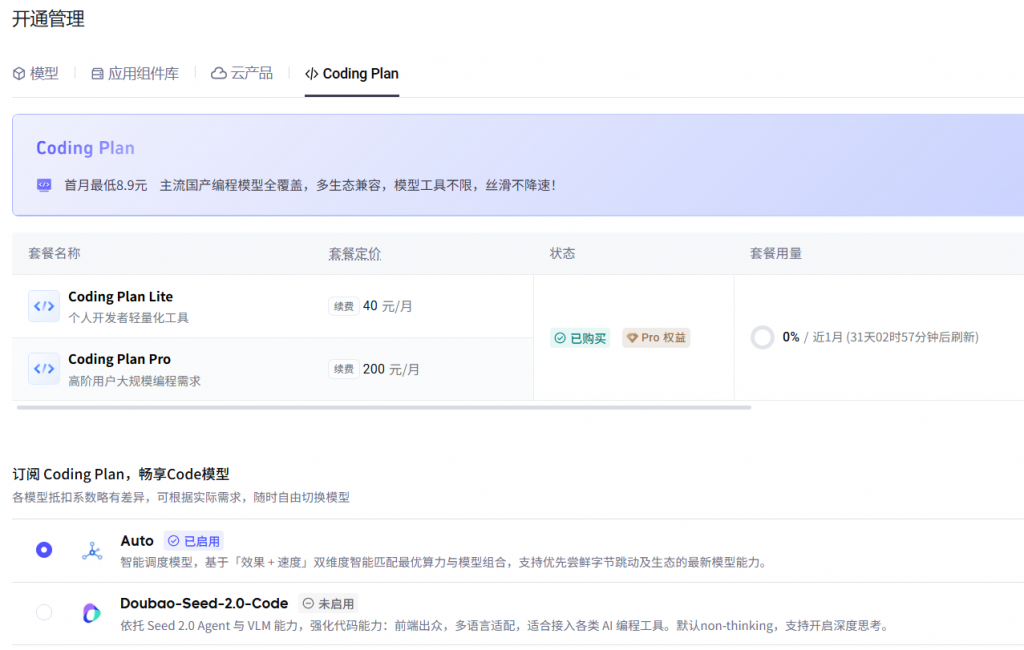Screen dimensions: 1024x650
Task: Click the Coding Plan Lite code icon
Action: click(44, 306)
